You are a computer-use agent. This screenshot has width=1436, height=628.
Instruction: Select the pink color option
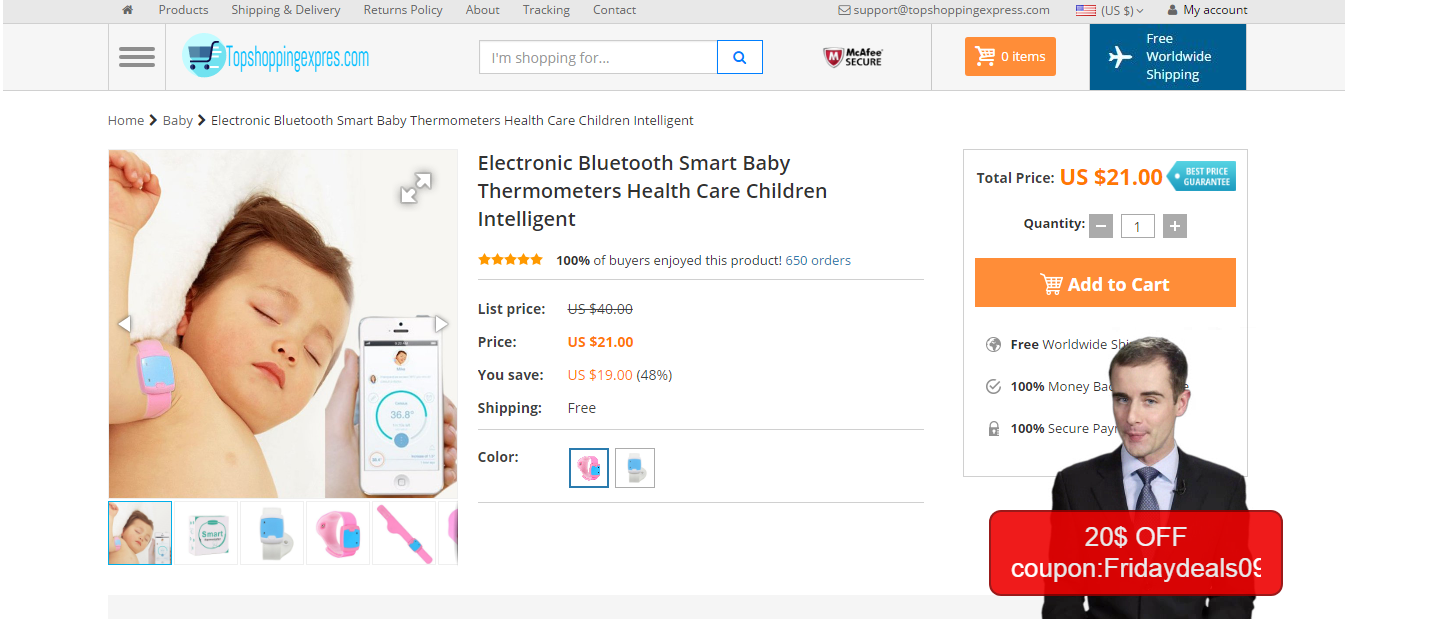589,468
